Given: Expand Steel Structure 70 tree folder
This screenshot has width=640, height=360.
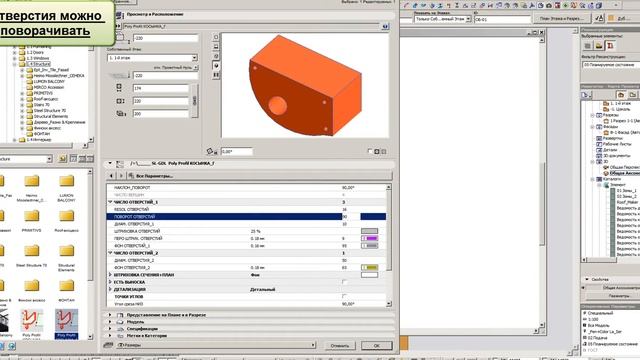Looking at the screenshot, I should coord(22,111).
